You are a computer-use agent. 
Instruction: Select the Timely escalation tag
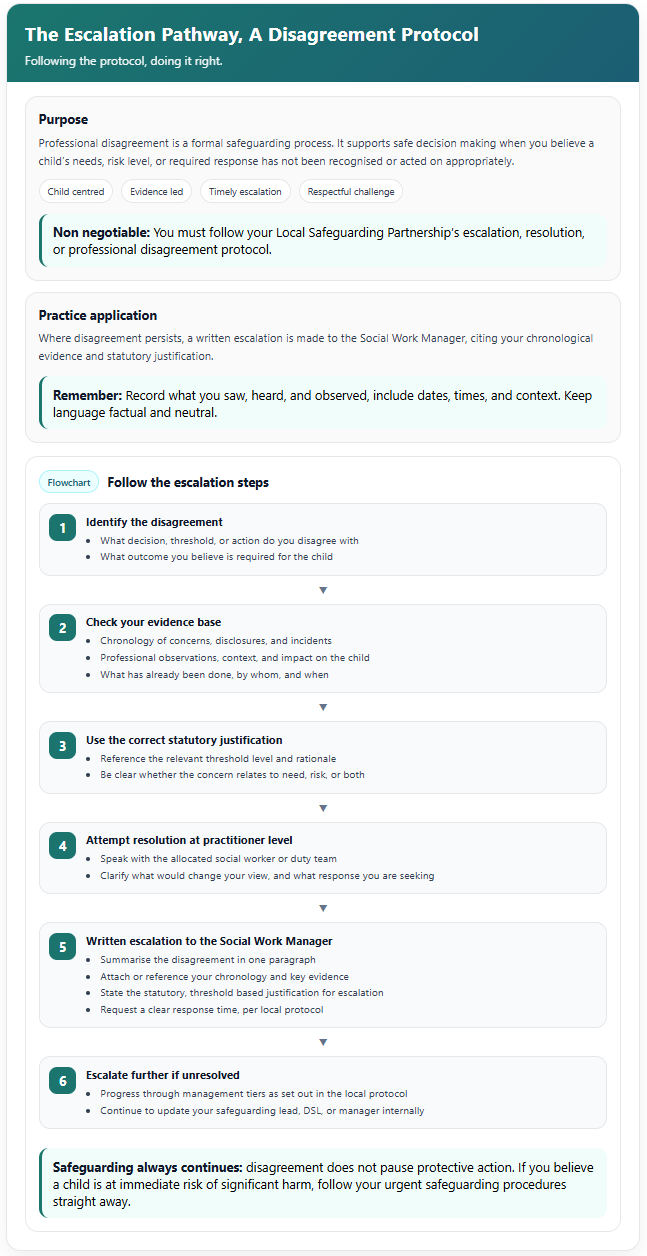pyautogui.click(x=245, y=191)
